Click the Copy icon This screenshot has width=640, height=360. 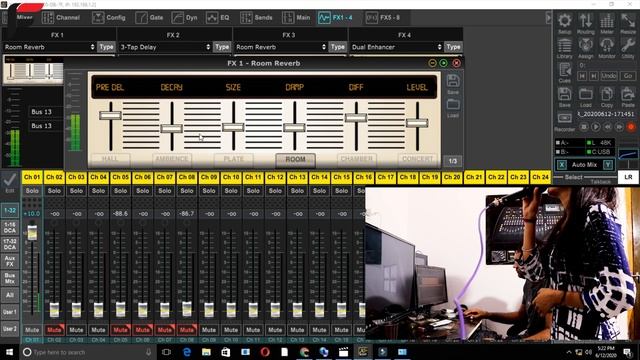(x=607, y=97)
